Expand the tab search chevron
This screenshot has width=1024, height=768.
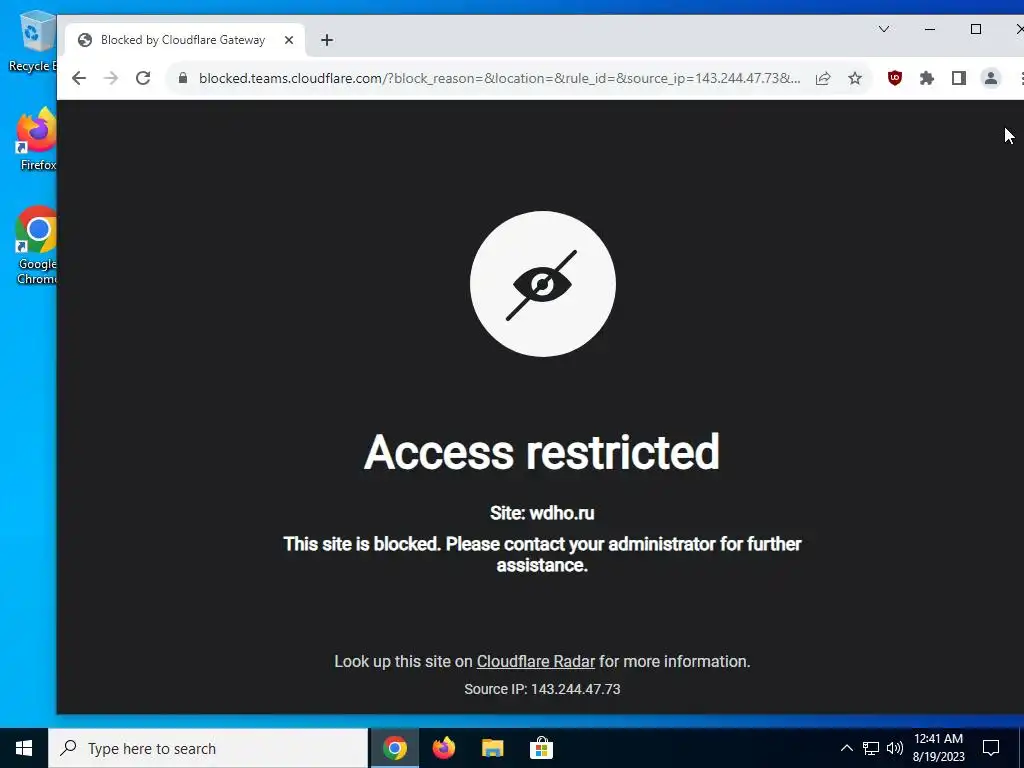[884, 29]
